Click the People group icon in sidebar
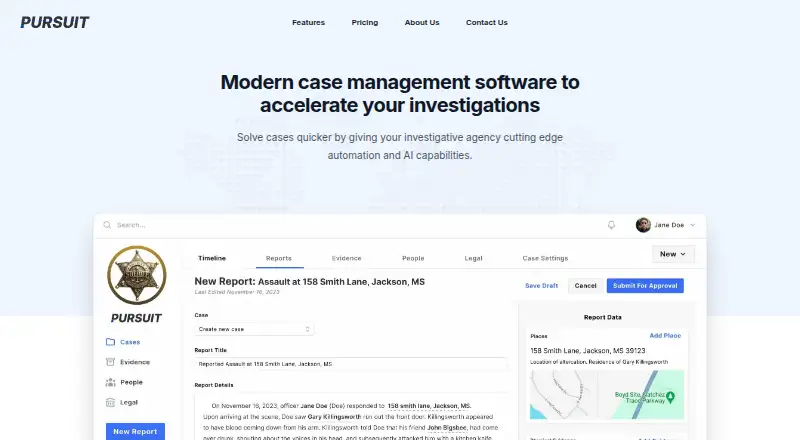 point(110,382)
